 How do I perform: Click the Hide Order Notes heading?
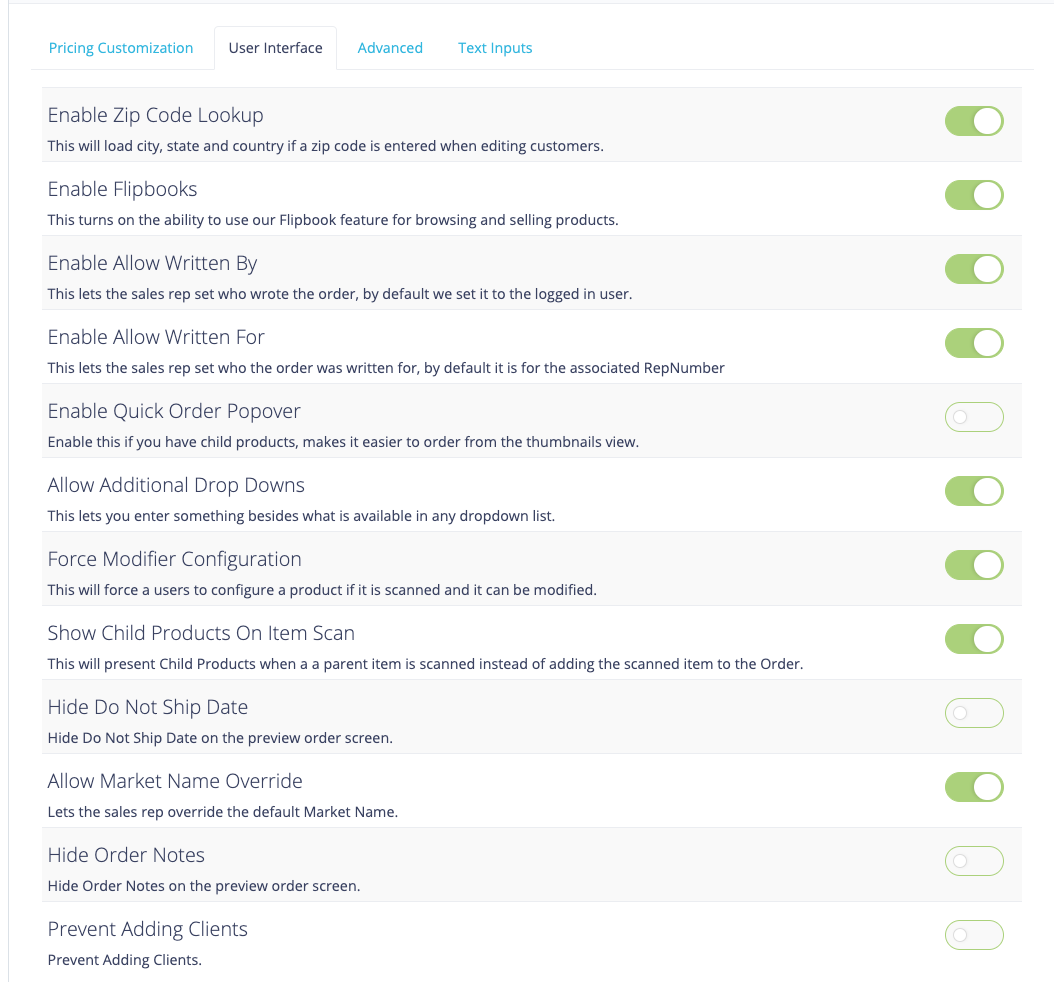click(126, 855)
